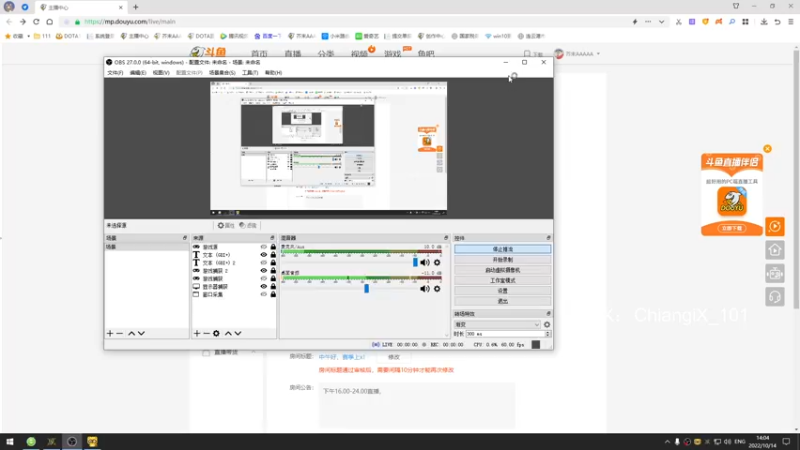Expand the address bar dropdown chevron
This screenshot has height=450, width=800.
pos(661,21)
